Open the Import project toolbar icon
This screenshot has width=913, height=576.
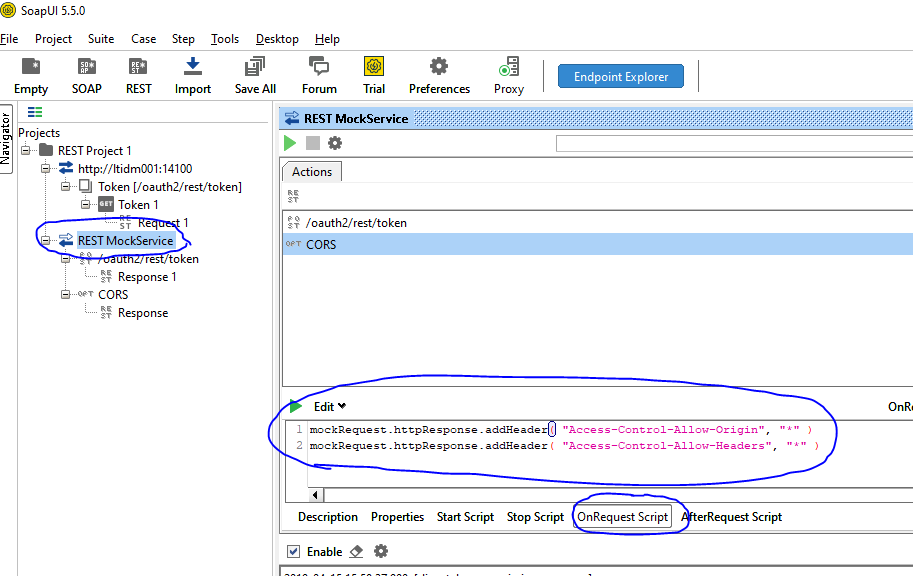pos(192,74)
